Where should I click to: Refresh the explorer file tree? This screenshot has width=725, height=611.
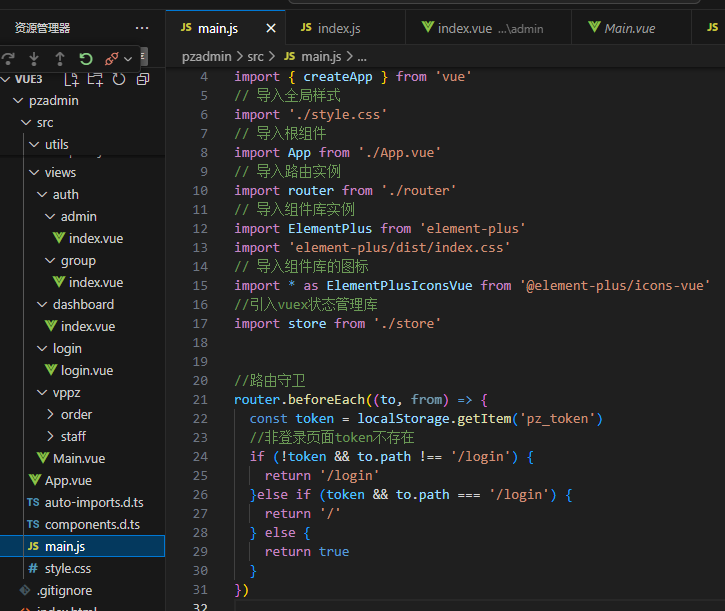(x=119, y=79)
